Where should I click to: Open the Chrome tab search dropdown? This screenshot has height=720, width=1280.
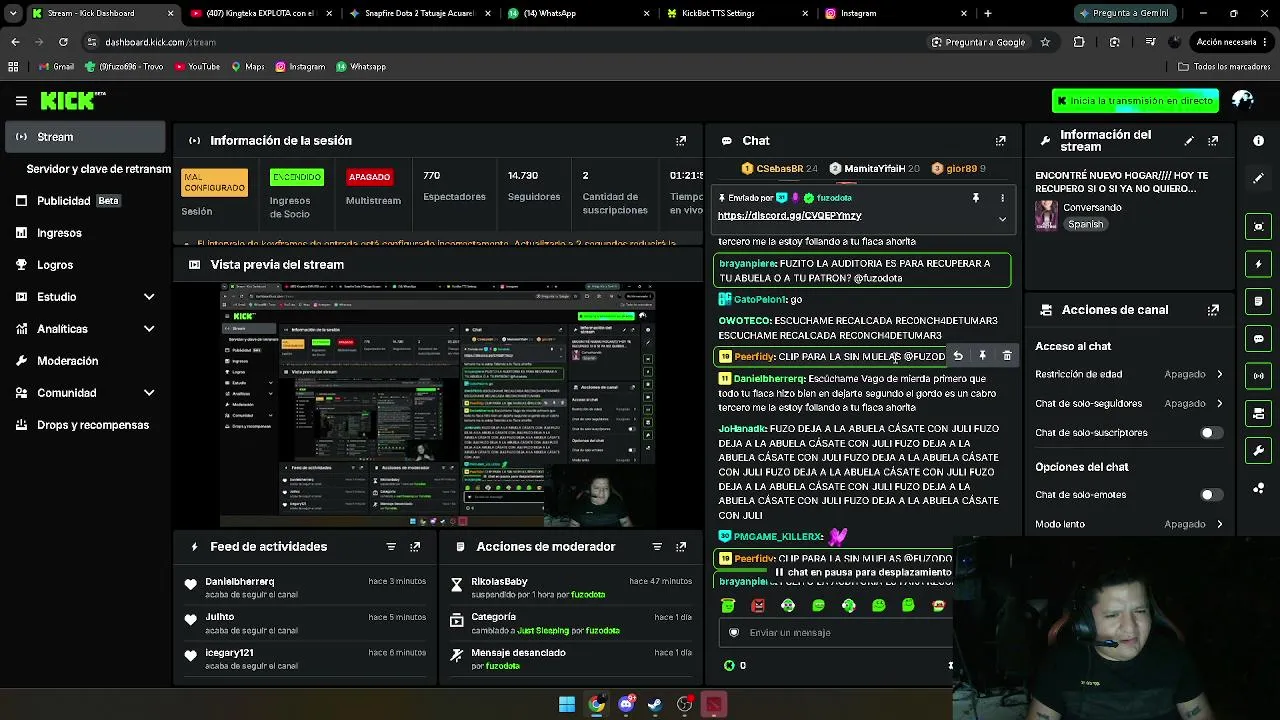(13, 13)
